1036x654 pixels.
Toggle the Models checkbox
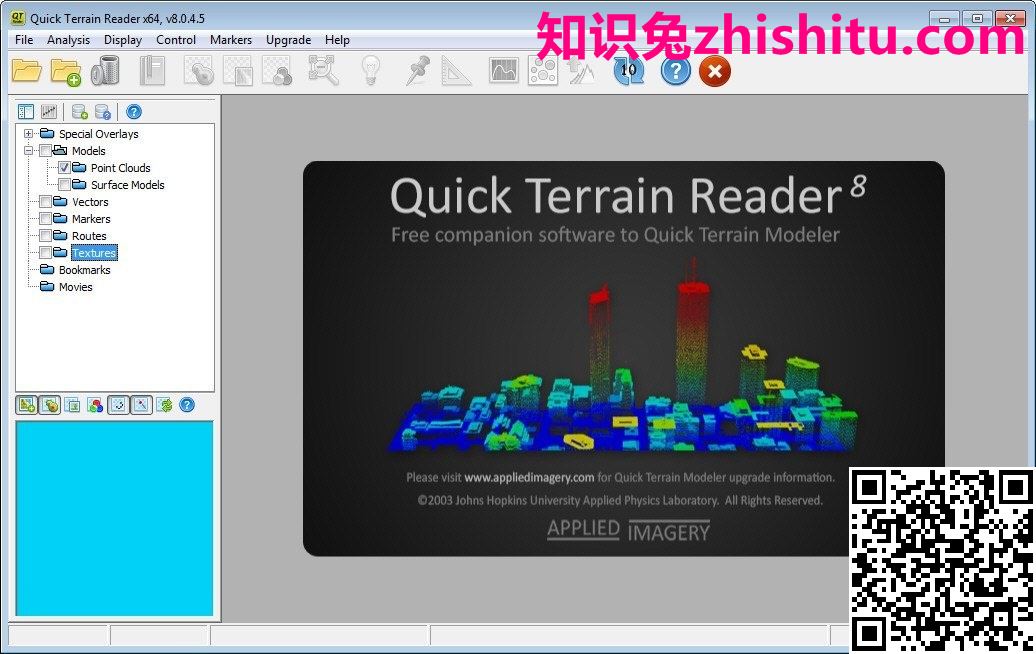pos(46,151)
